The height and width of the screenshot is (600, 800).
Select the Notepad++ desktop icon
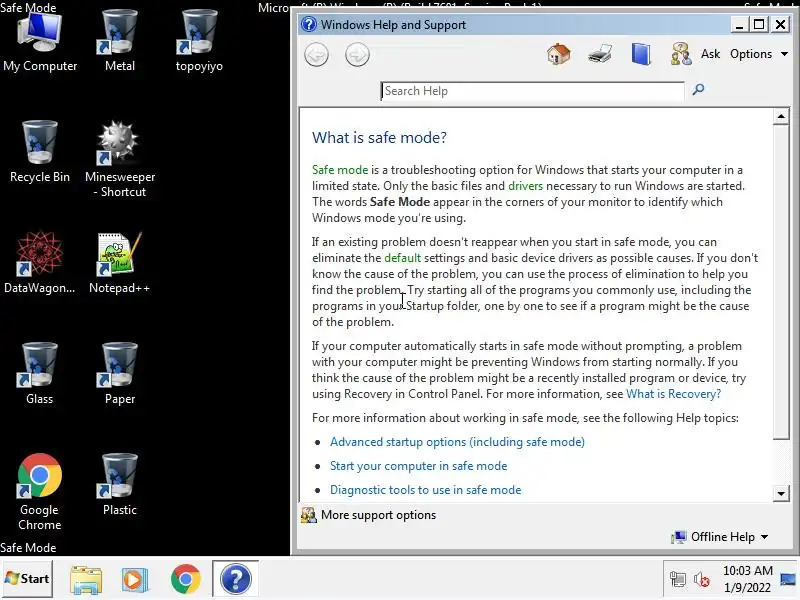pyautogui.click(x=119, y=263)
